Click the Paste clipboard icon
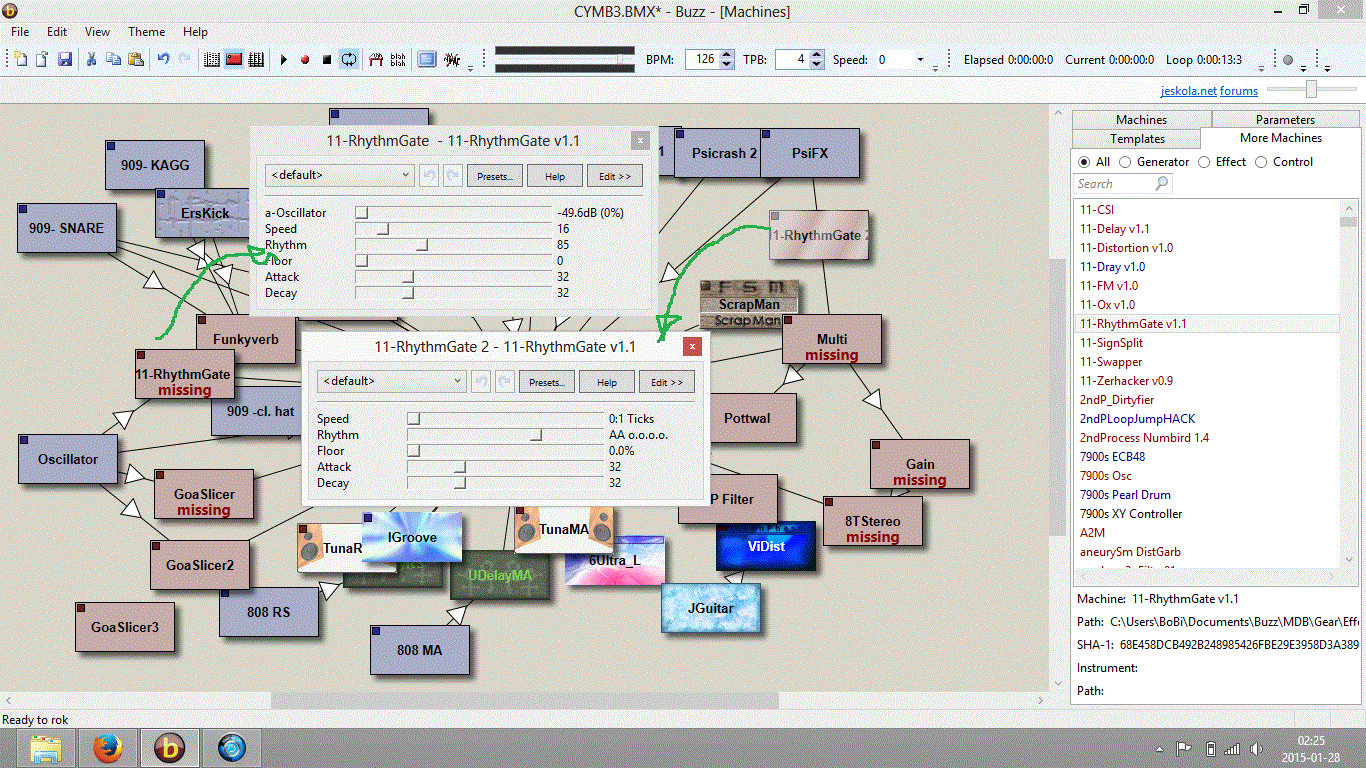This screenshot has width=1366, height=768. (135, 60)
